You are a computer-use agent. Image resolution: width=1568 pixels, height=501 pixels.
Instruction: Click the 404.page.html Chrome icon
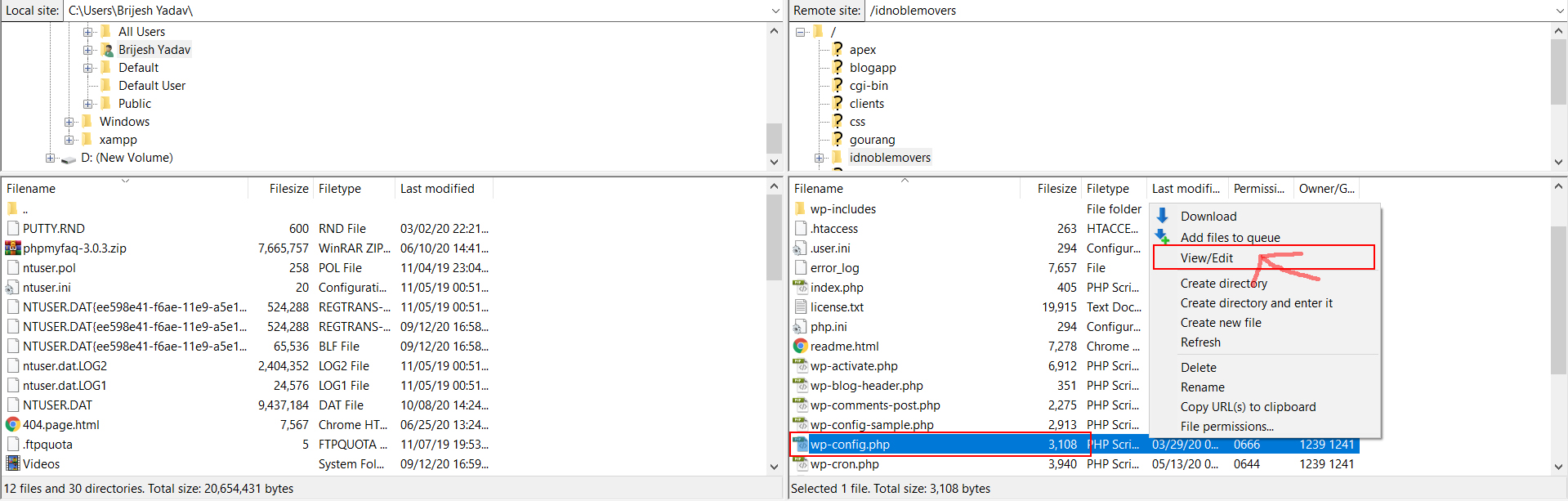click(13, 424)
